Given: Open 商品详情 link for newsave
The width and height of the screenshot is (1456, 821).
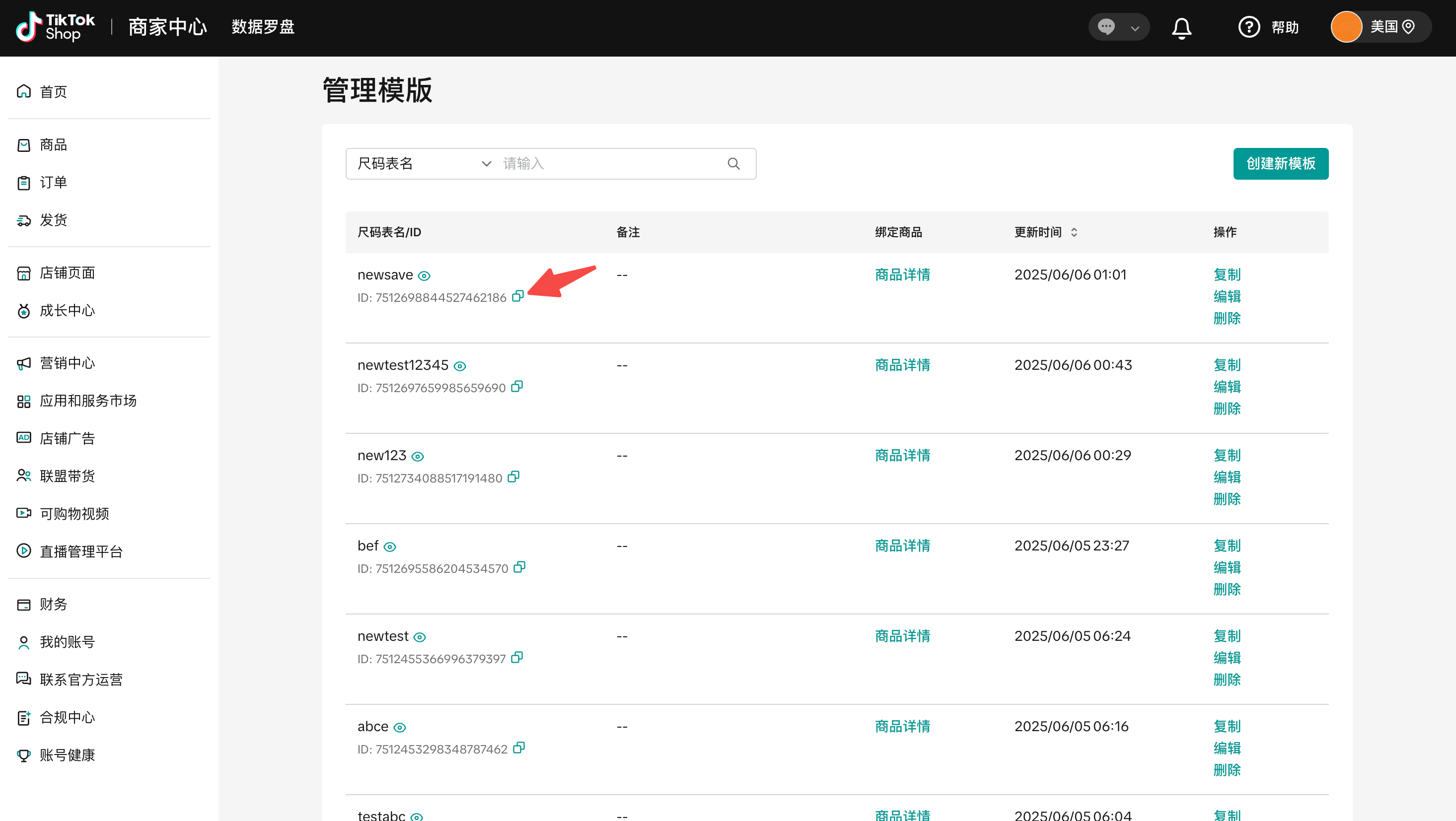Looking at the screenshot, I should (902, 274).
